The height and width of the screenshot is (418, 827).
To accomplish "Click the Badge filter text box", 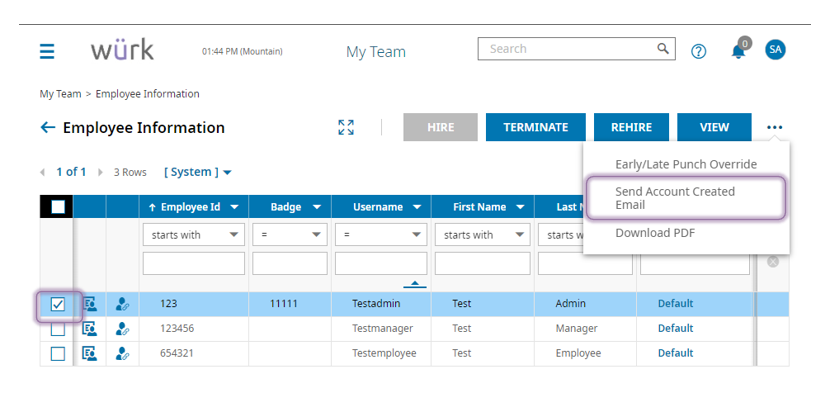I will 290,263.
